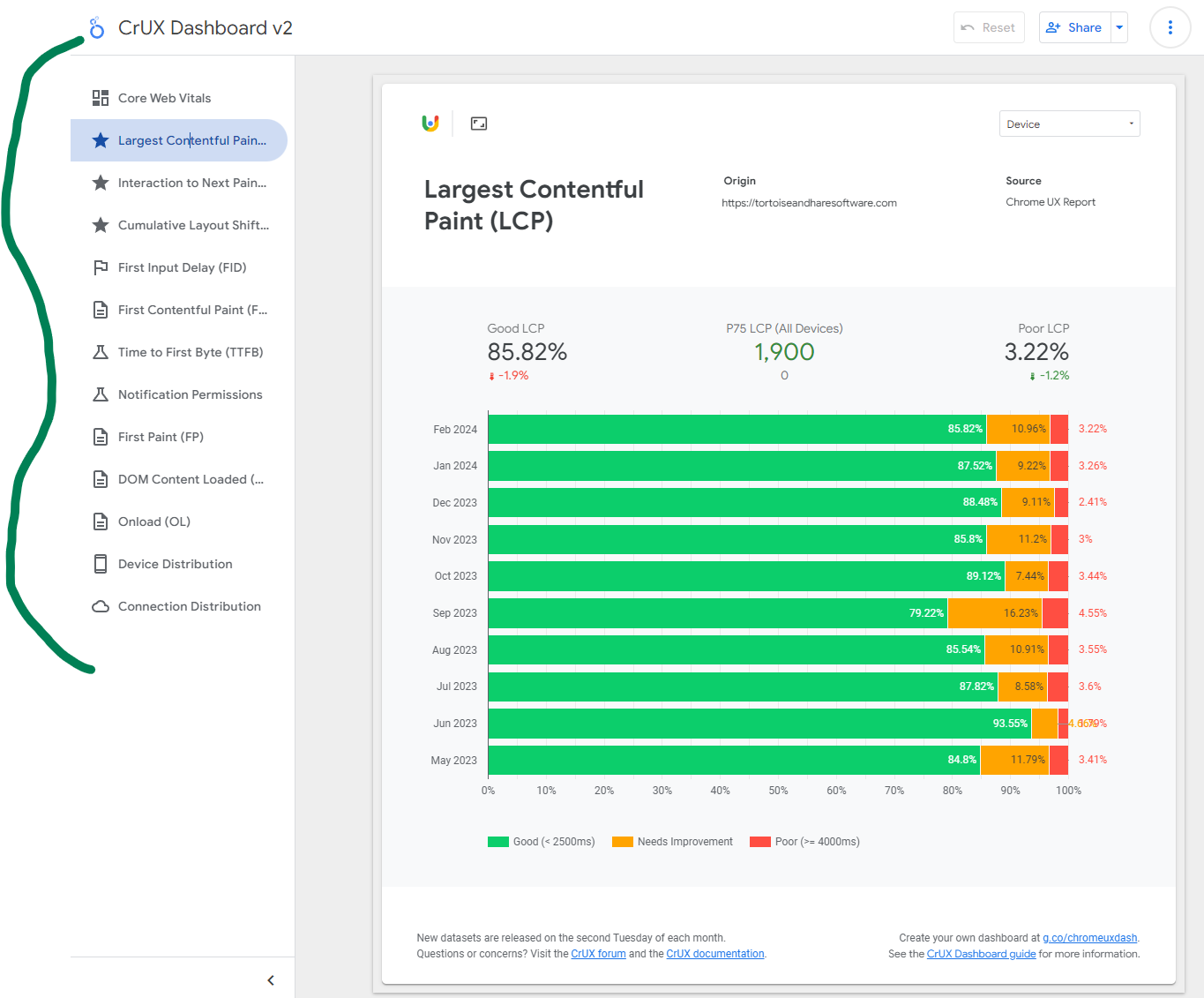
Task: Click the Share button
Action: 1074,27
